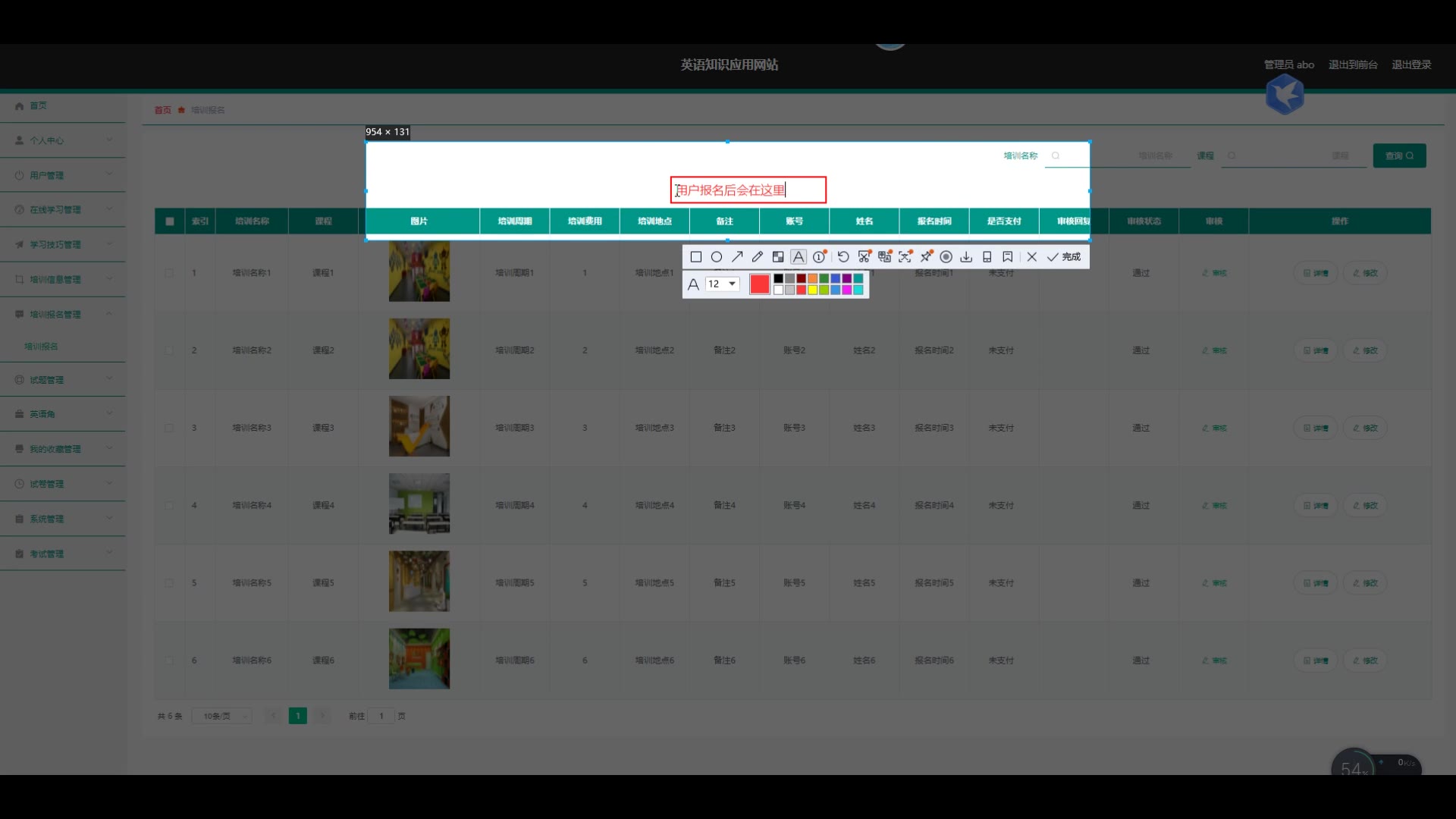
Task: Click page number 1 in pagination
Action: click(298, 716)
